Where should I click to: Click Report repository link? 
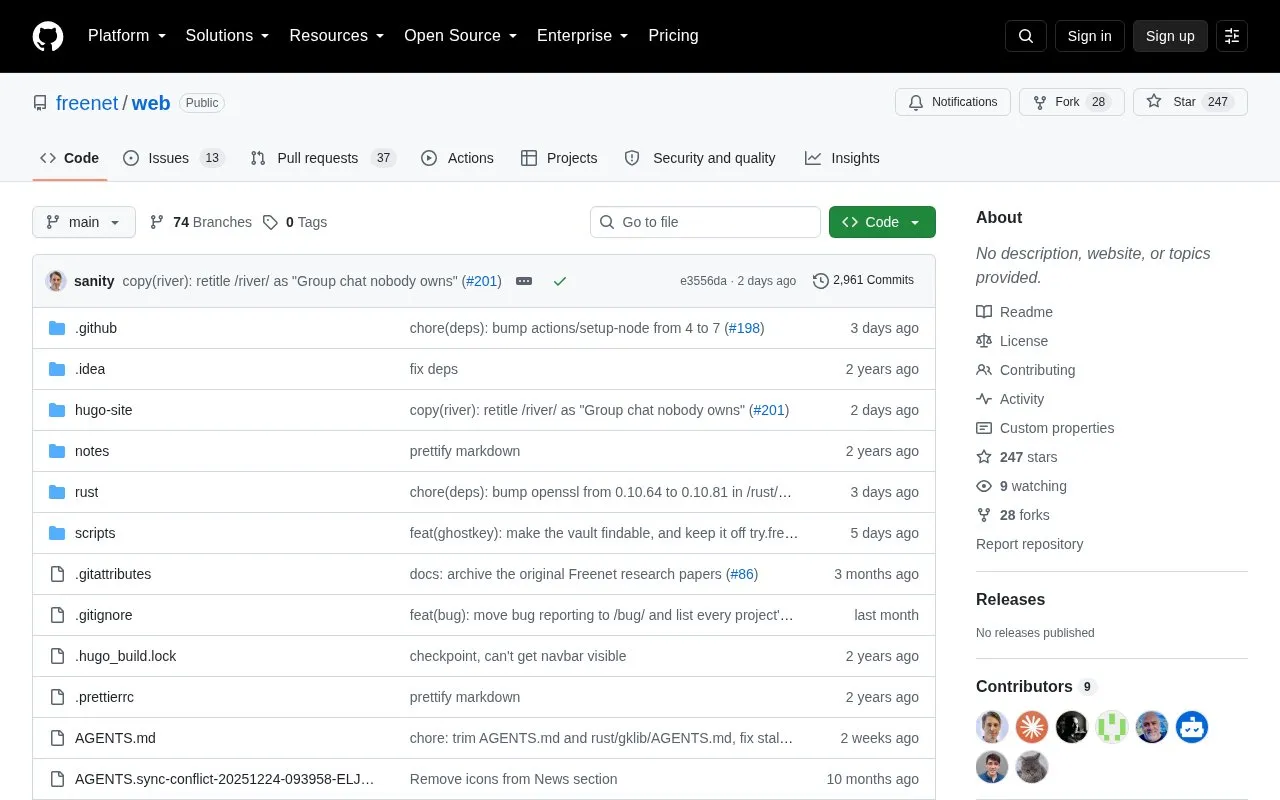pyautogui.click(x=1029, y=544)
